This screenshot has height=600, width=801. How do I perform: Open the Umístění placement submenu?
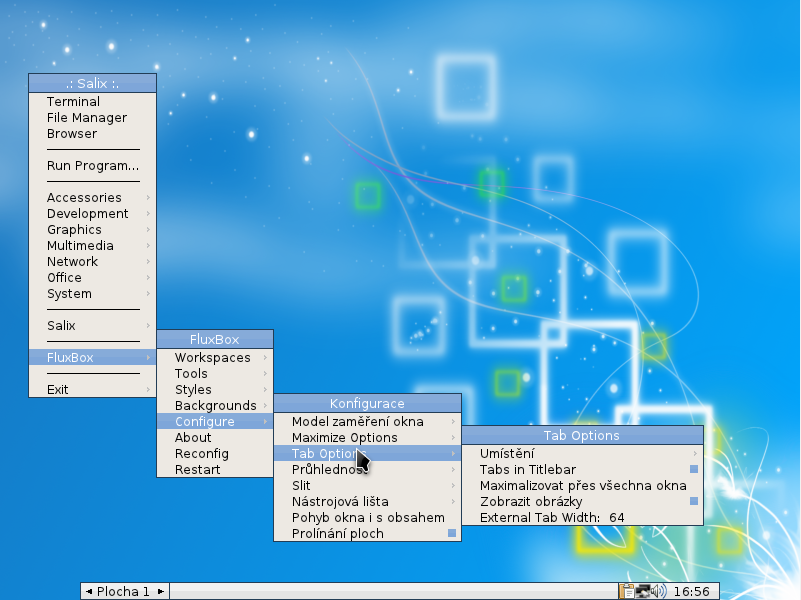(x=582, y=453)
